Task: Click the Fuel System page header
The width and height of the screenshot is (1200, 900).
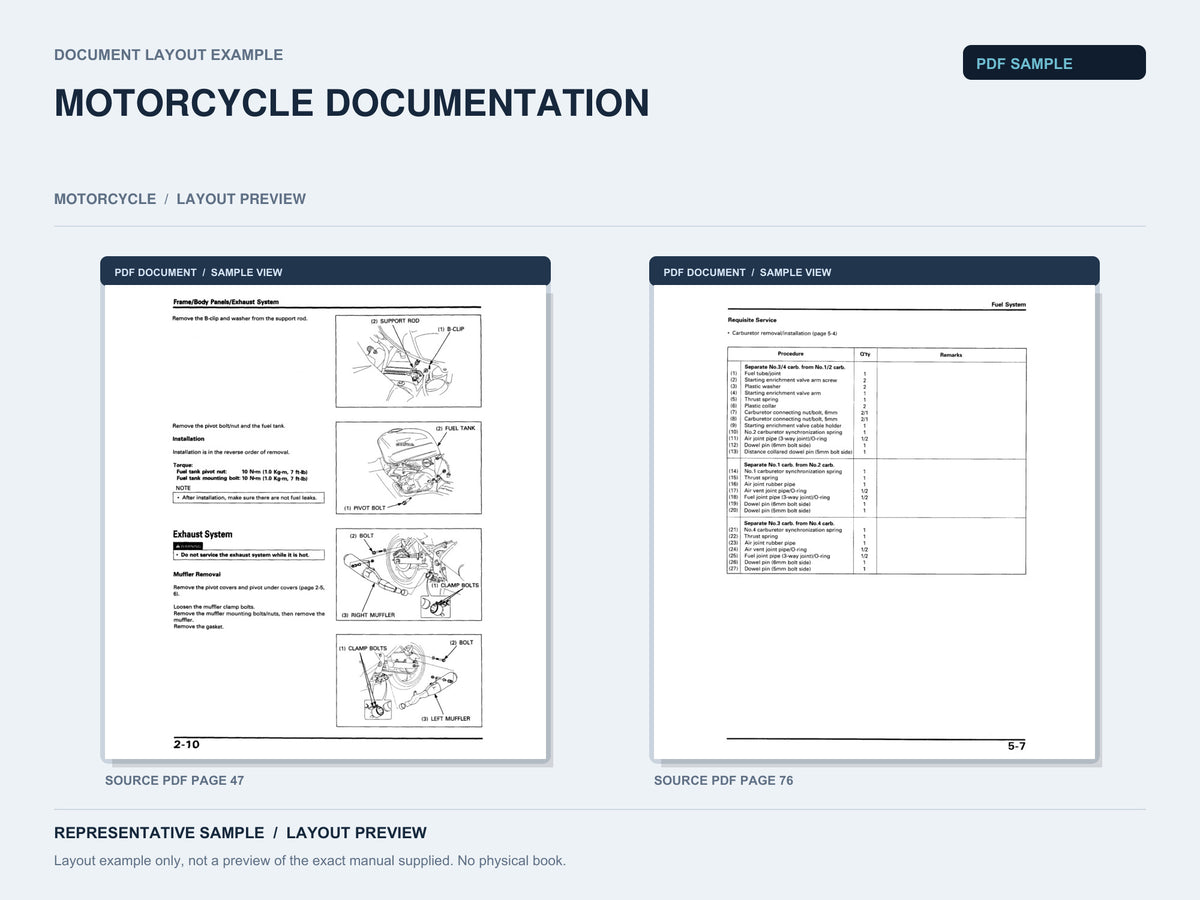Action: coord(1008,304)
